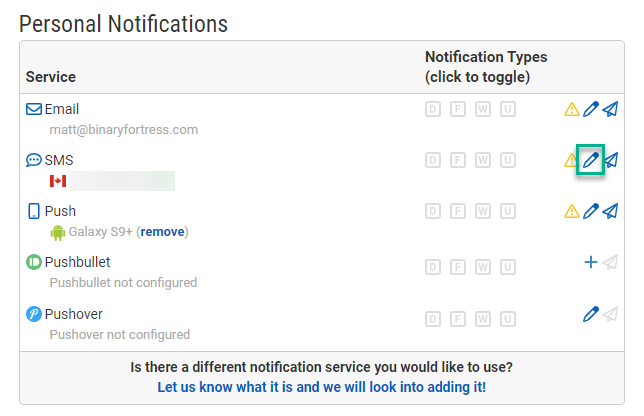Edit the Pushover configuration
Image resolution: width=644 pixels, height=416 pixels.
click(591, 314)
